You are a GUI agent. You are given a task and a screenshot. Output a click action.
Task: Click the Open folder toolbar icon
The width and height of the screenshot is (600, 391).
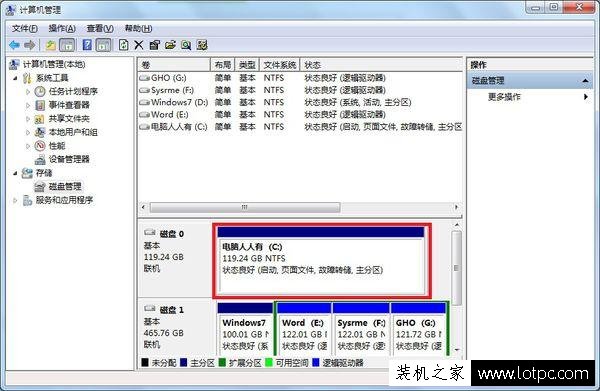click(x=170, y=45)
